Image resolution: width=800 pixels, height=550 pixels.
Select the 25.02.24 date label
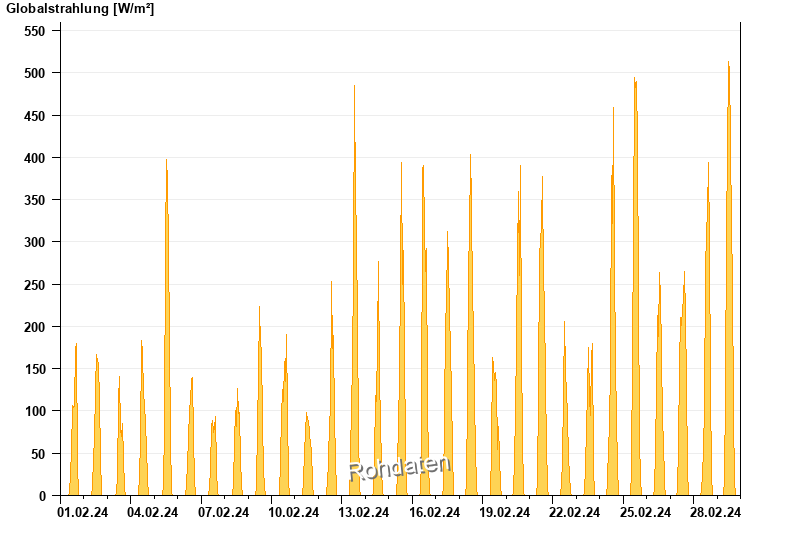[646, 513]
